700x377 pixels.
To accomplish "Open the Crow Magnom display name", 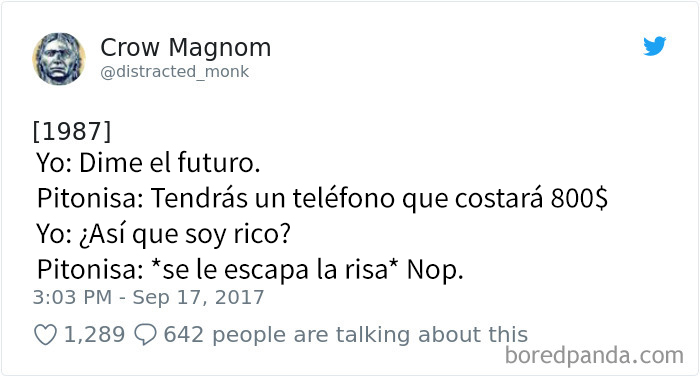I will (185, 47).
